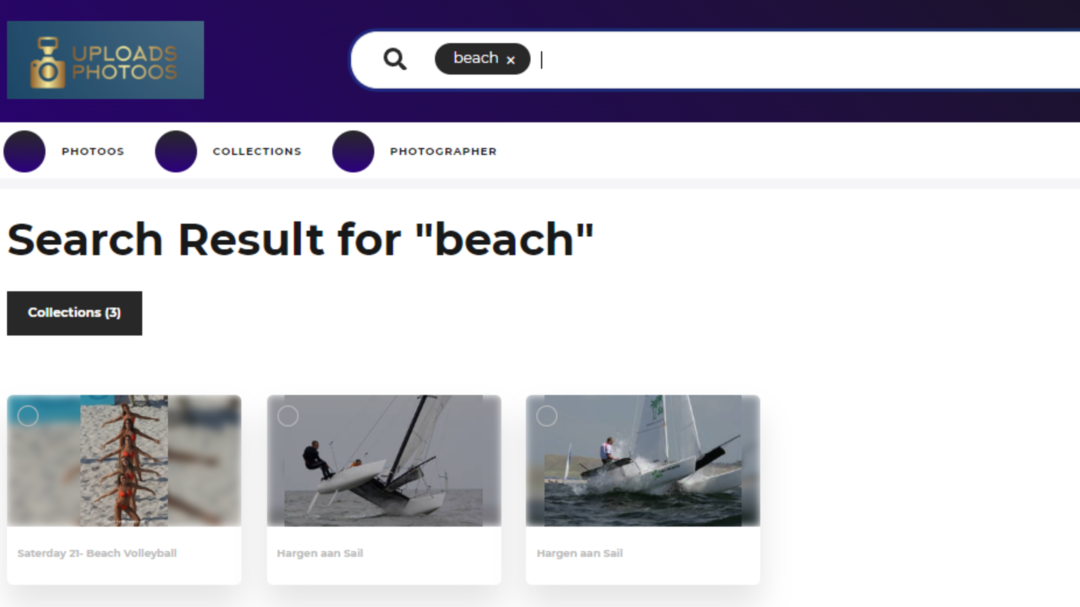This screenshot has width=1080, height=607.
Task: Open the Photographer menu item
Action: pos(443,151)
